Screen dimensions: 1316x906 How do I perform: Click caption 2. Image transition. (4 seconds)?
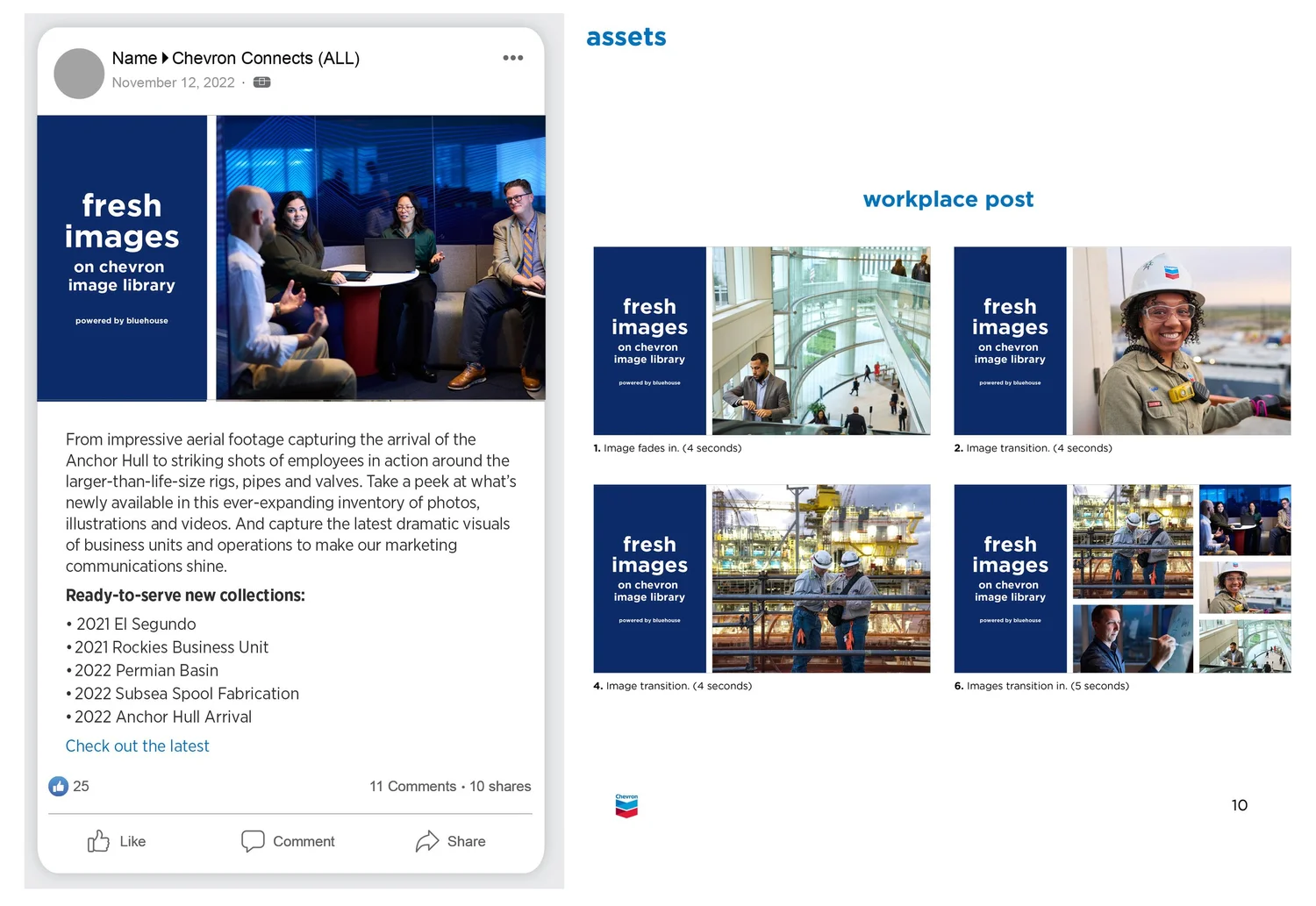(x=1033, y=448)
